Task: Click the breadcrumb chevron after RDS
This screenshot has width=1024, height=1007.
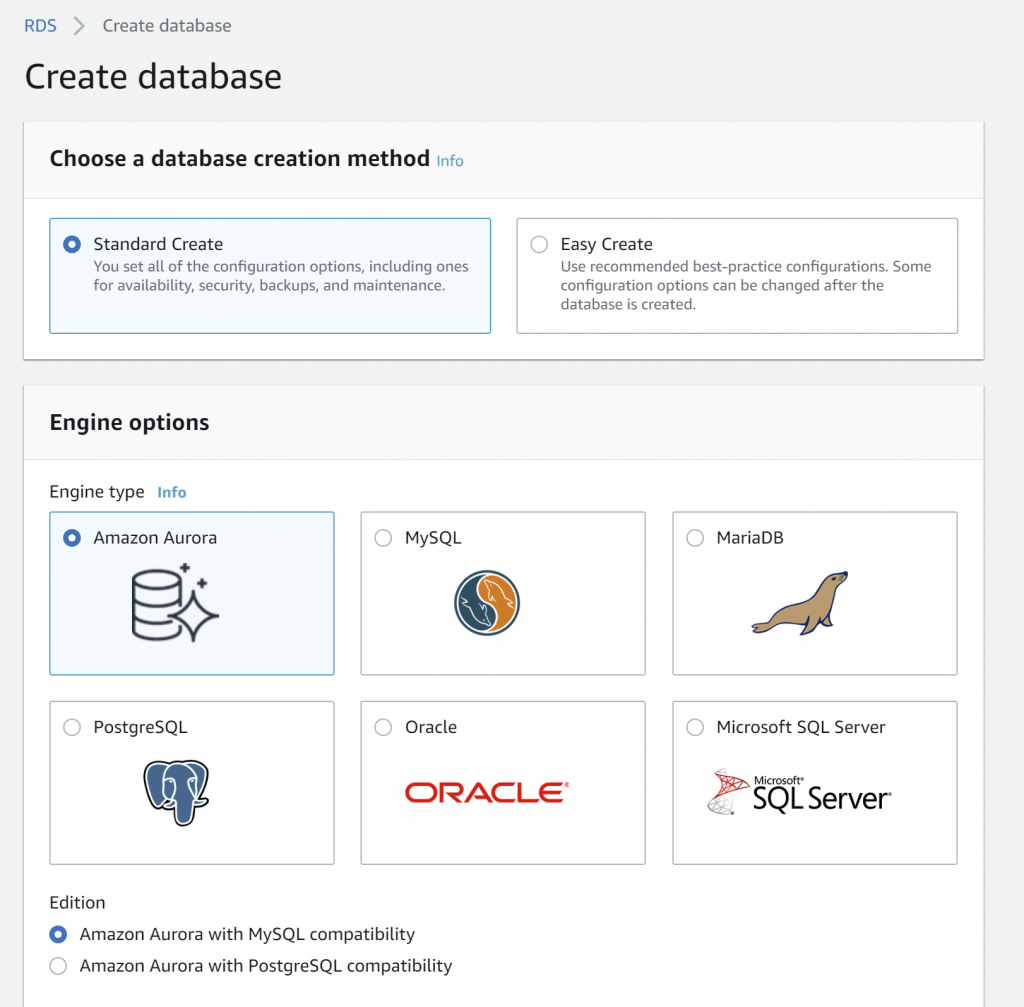Action: [79, 25]
